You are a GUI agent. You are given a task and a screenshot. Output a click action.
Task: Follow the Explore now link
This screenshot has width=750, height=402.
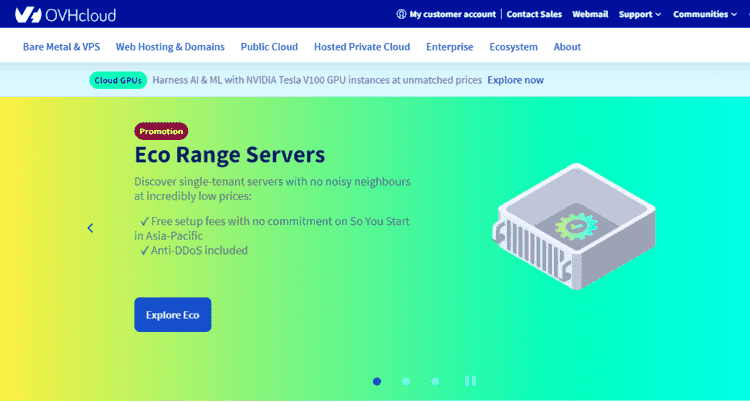click(516, 80)
